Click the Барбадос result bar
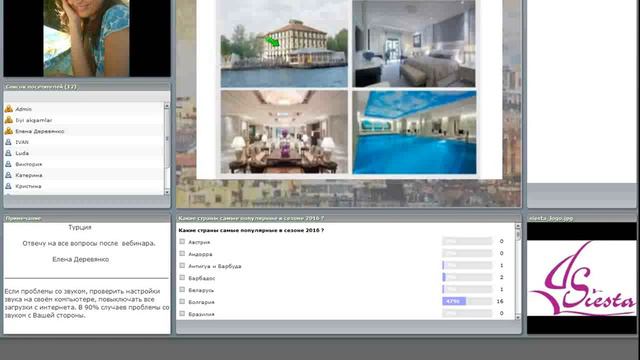This screenshot has width=640, height=360. click(467, 277)
